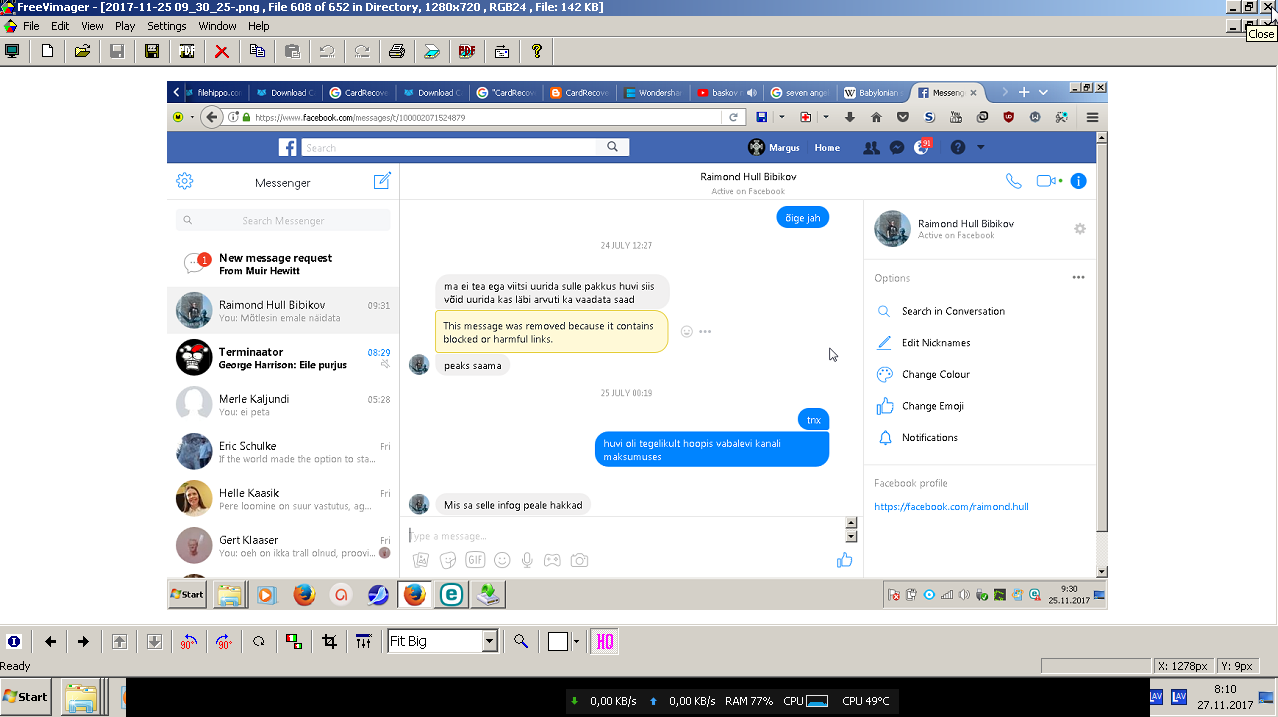
Task: Create a new blank document
Action: click(47, 50)
